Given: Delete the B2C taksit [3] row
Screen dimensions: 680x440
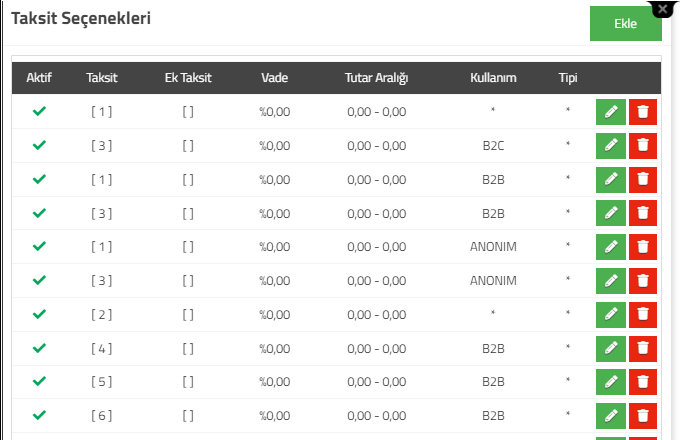Looking at the screenshot, I should 643,146.
